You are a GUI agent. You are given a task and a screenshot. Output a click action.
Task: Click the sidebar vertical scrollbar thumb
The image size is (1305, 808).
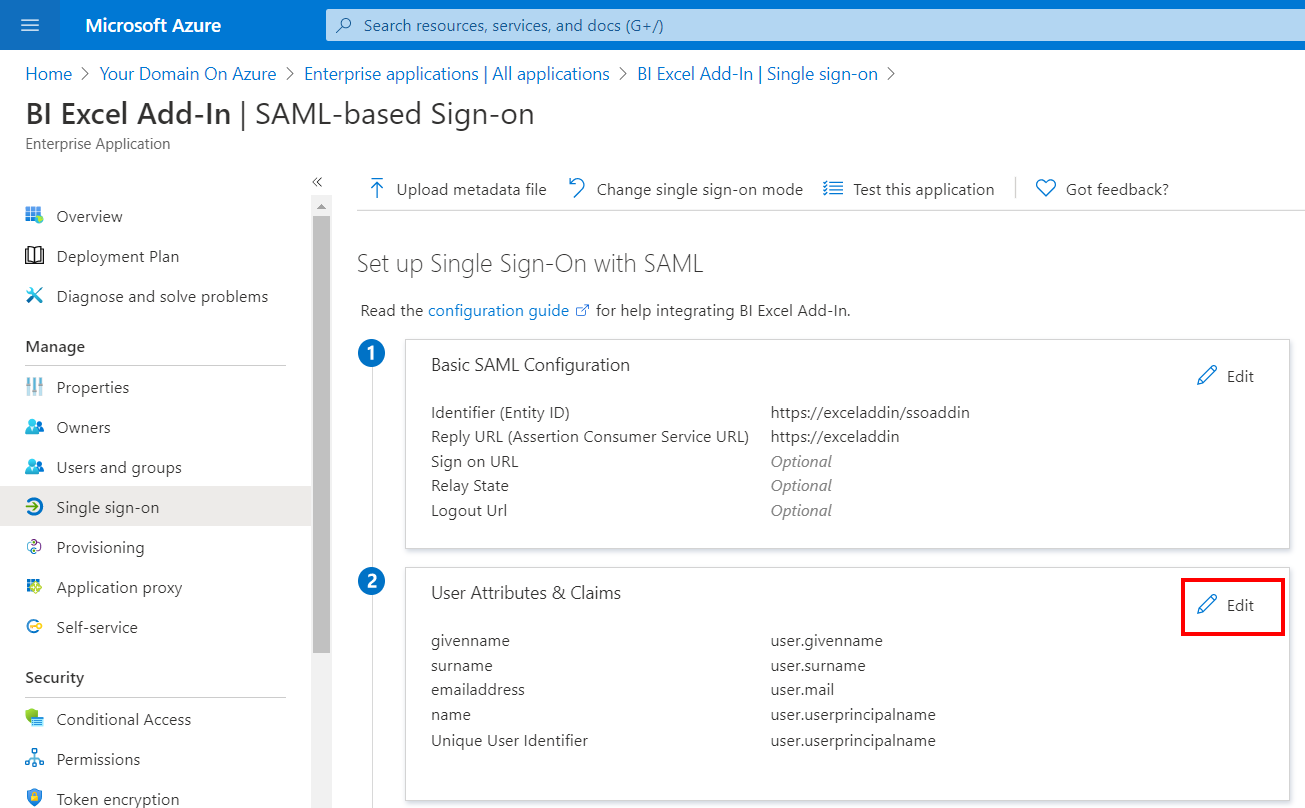[x=322, y=435]
